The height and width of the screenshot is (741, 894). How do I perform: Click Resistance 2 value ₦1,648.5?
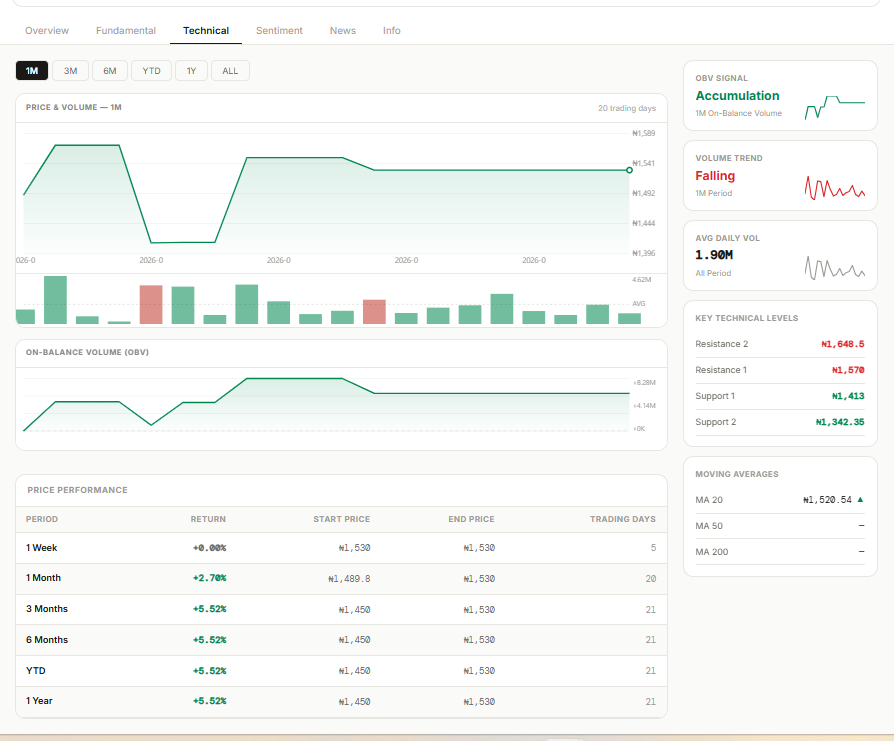[843, 344]
